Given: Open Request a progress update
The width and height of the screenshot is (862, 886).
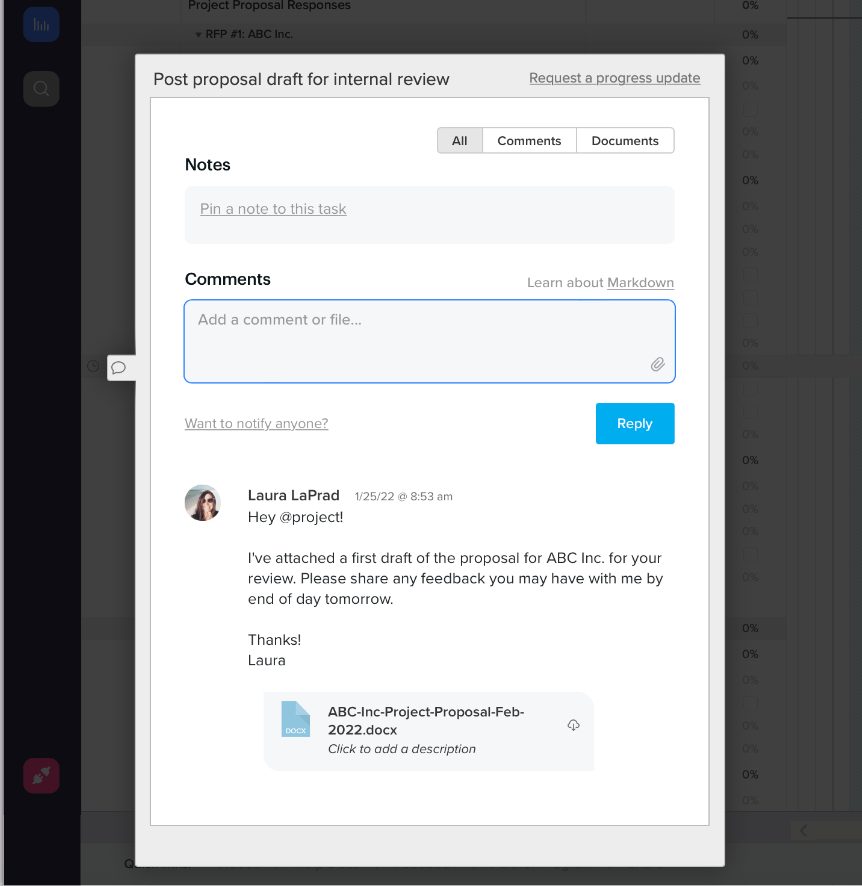Looking at the screenshot, I should coord(614,78).
